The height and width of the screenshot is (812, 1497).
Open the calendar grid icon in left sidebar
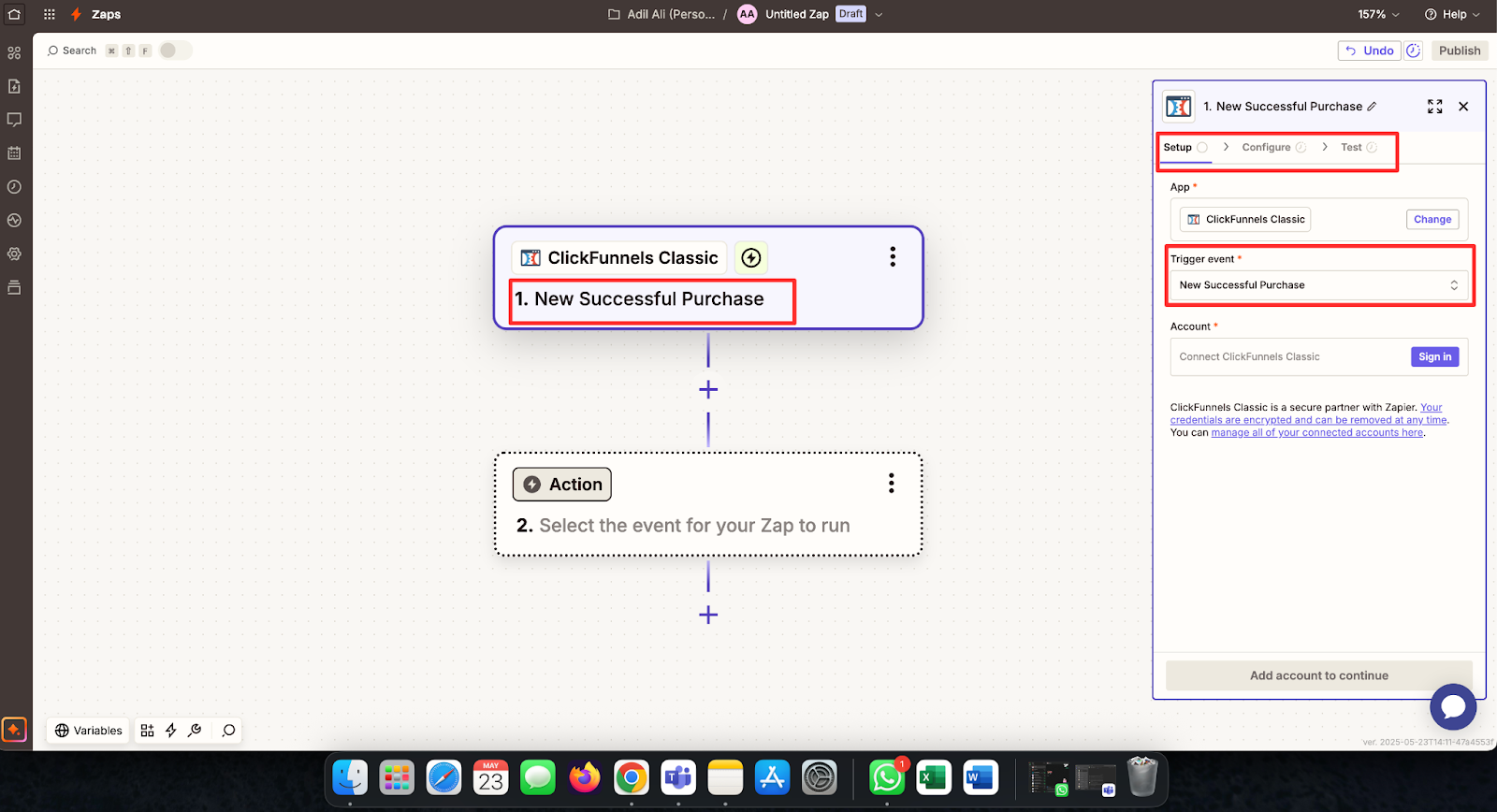(14, 153)
